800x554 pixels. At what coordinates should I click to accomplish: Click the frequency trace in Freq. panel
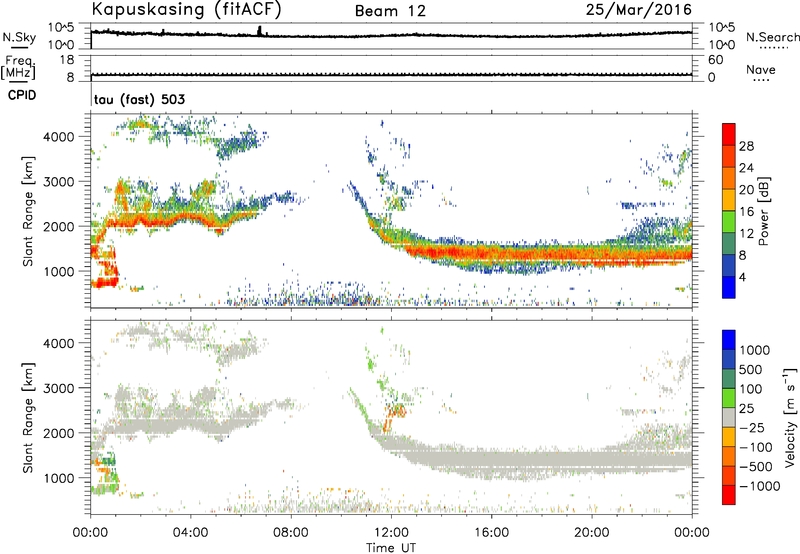[391, 74]
